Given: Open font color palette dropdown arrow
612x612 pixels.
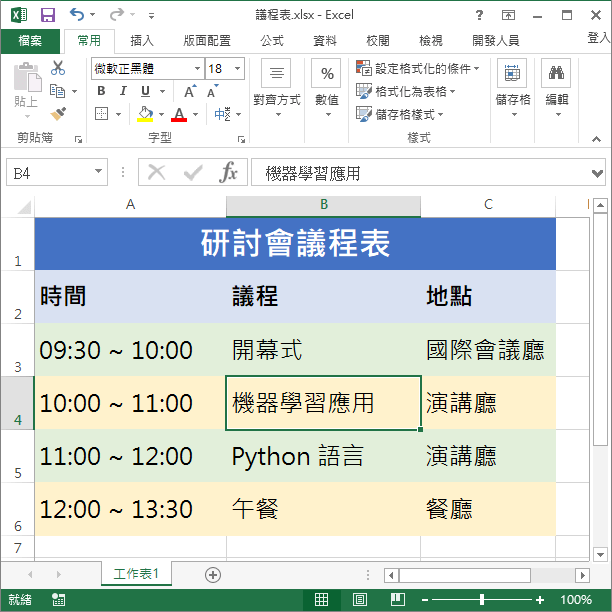Looking at the screenshot, I should click(x=196, y=114).
